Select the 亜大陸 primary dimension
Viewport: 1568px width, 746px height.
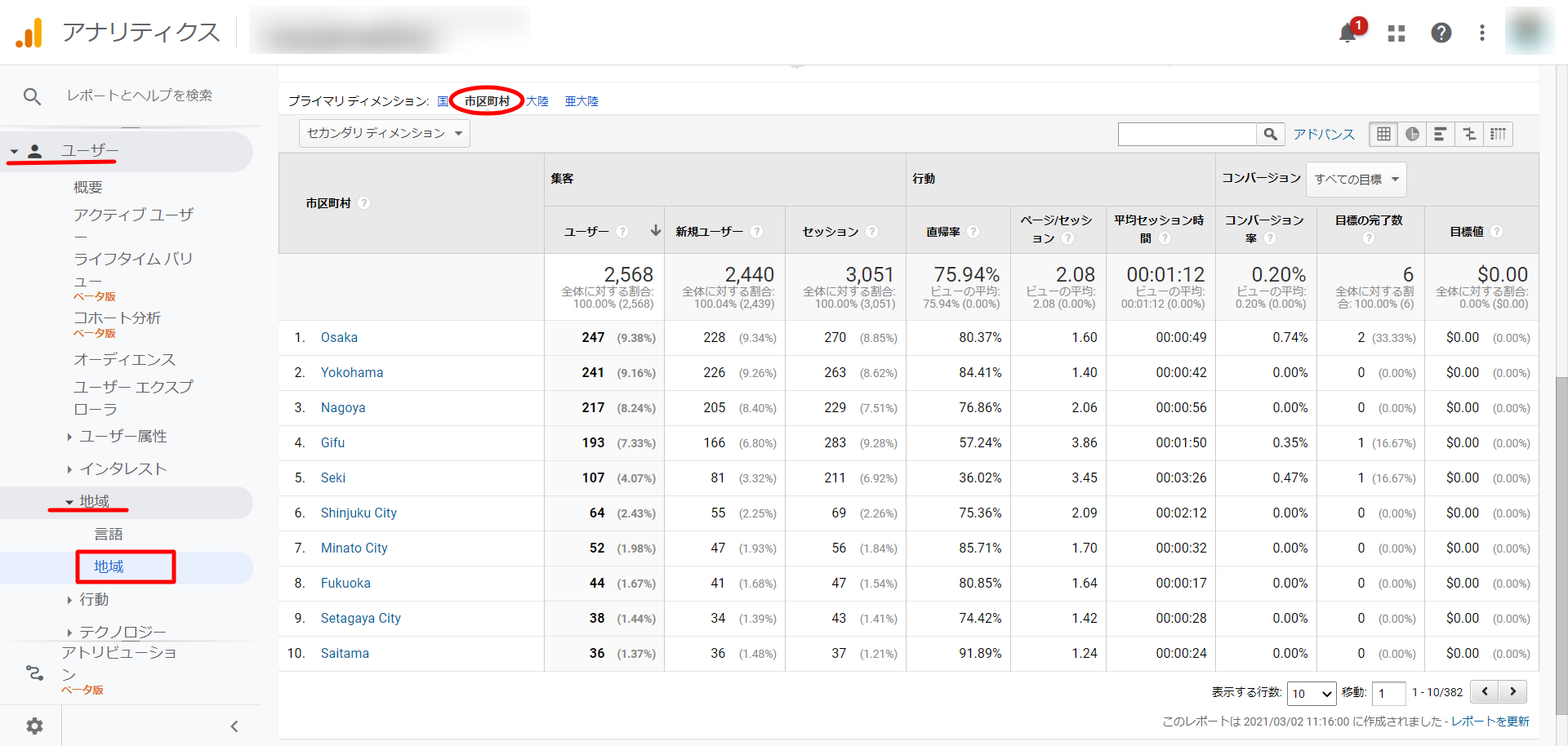581,101
